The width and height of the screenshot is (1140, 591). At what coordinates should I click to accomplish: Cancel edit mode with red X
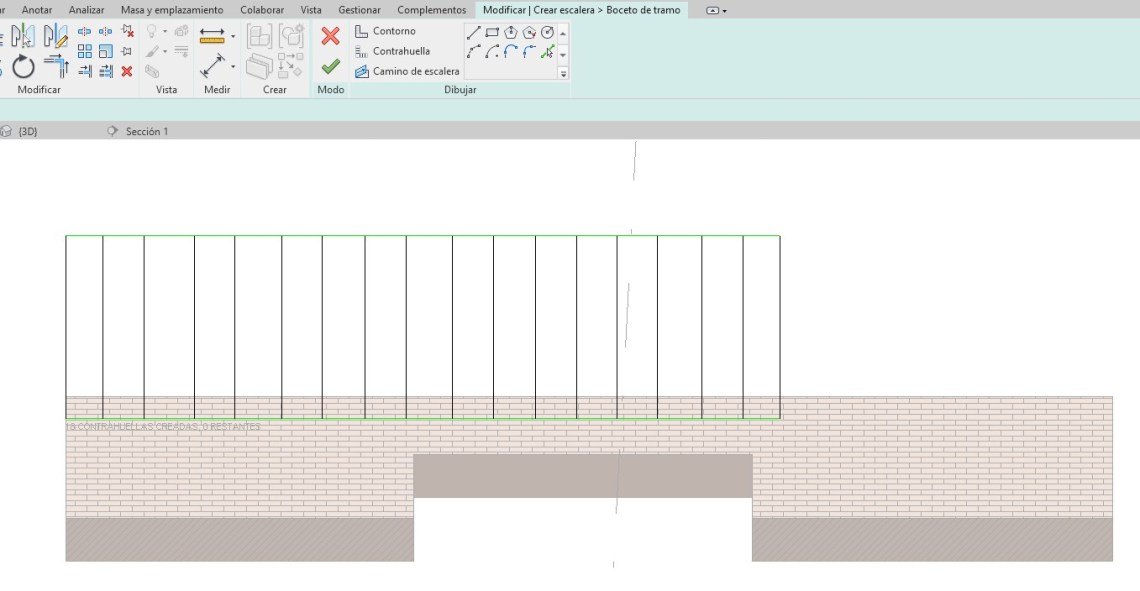(x=330, y=37)
